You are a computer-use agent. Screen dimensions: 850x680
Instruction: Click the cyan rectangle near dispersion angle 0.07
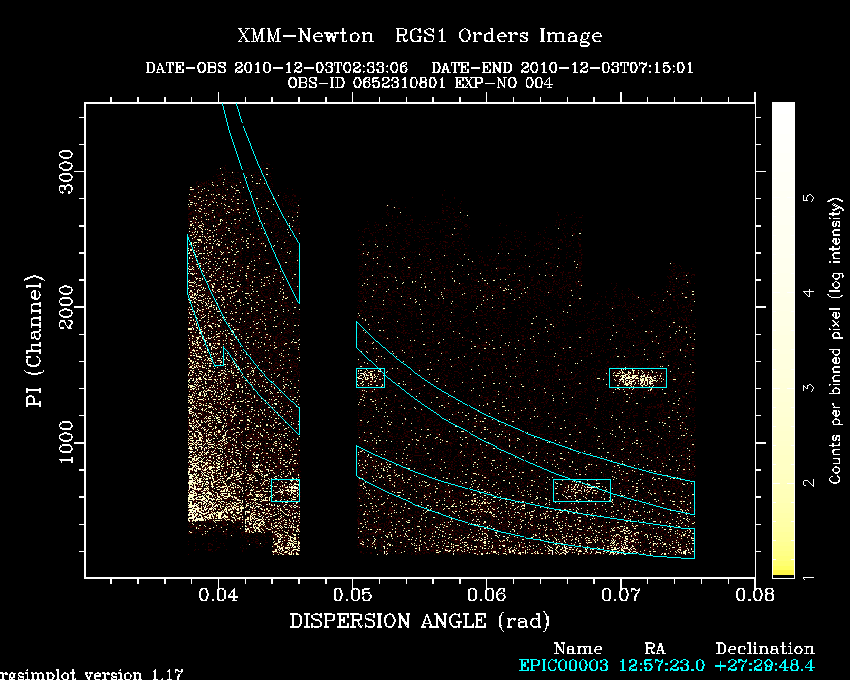pos(638,378)
